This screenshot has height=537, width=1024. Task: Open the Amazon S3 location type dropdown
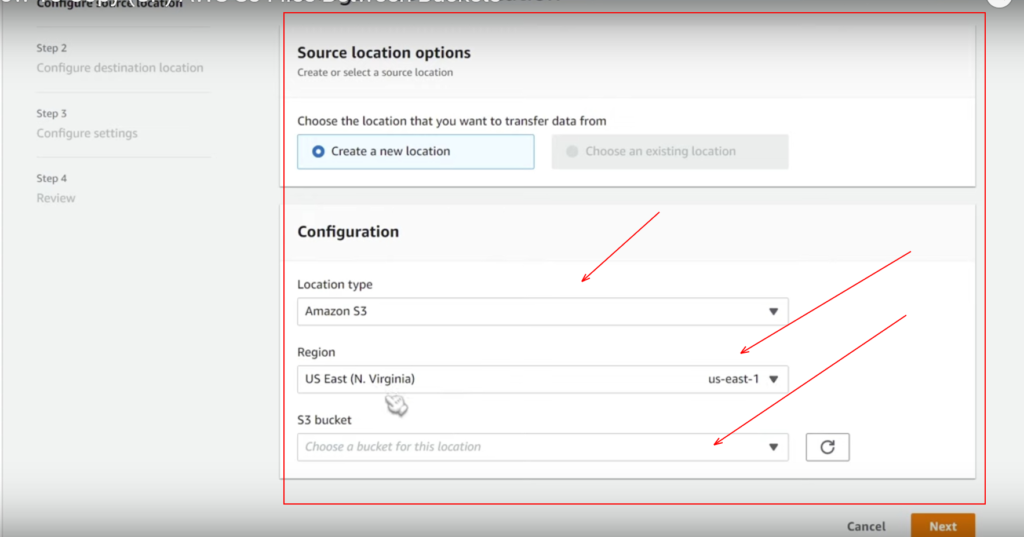tap(540, 312)
